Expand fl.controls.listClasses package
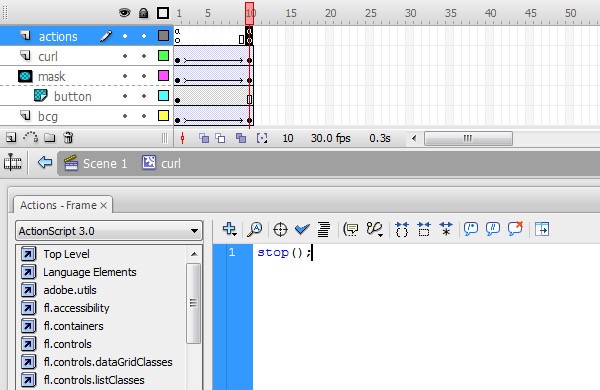Screen dimensions: 600x390 (x=28, y=380)
